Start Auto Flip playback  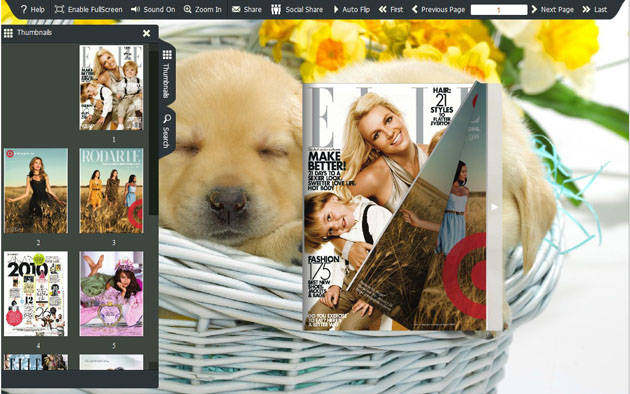(352, 9)
